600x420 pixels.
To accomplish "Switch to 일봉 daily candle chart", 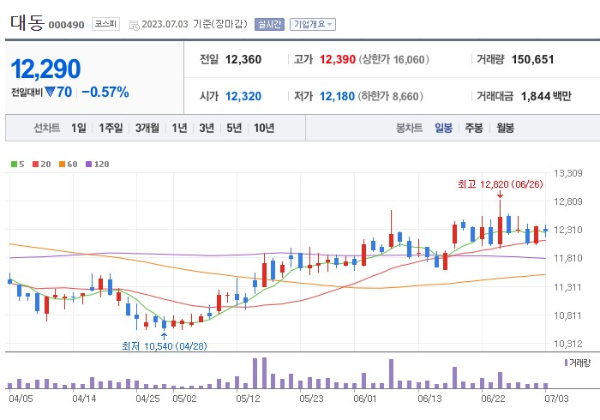I will [x=443, y=128].
